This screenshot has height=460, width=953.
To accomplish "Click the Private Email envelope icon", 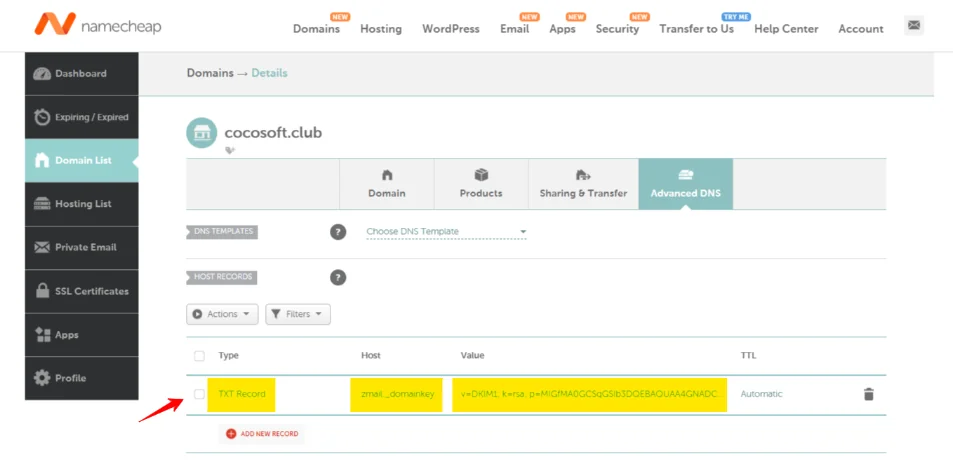I will 42,247.
